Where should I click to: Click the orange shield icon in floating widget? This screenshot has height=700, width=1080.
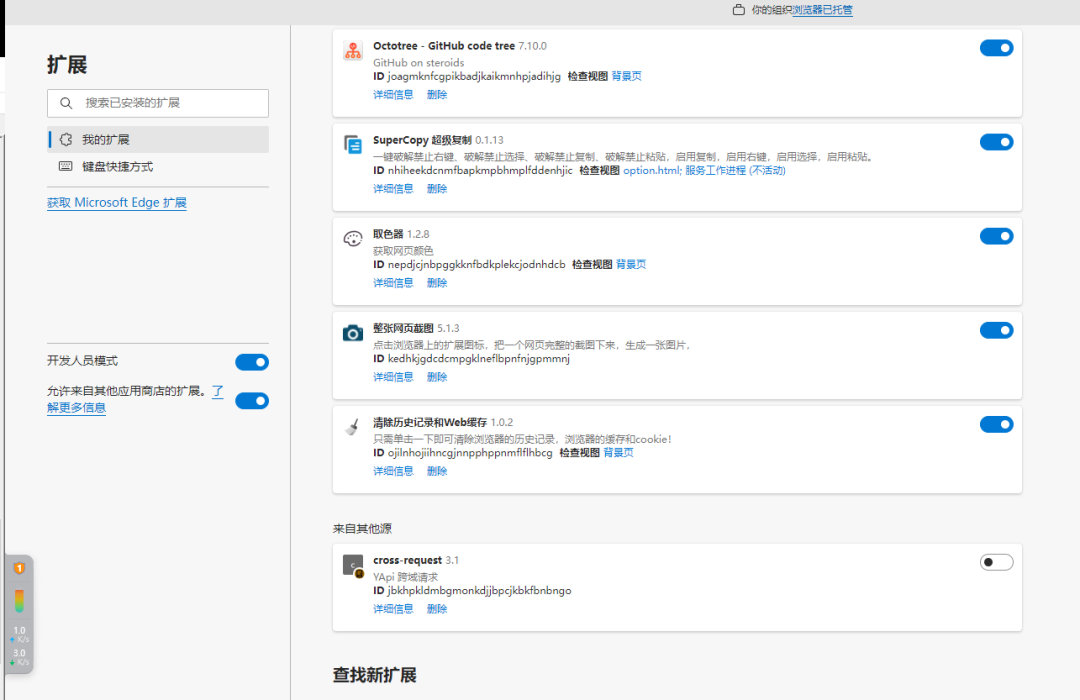19,568
